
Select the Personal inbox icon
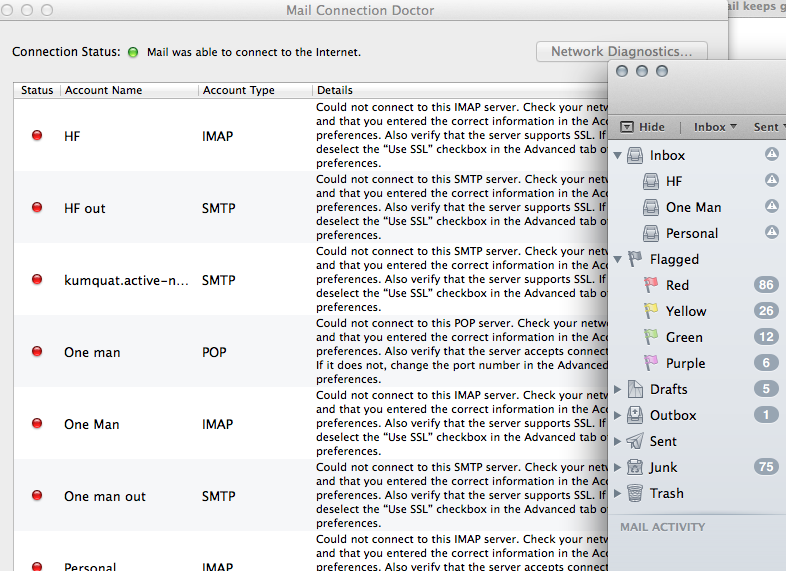651,233
